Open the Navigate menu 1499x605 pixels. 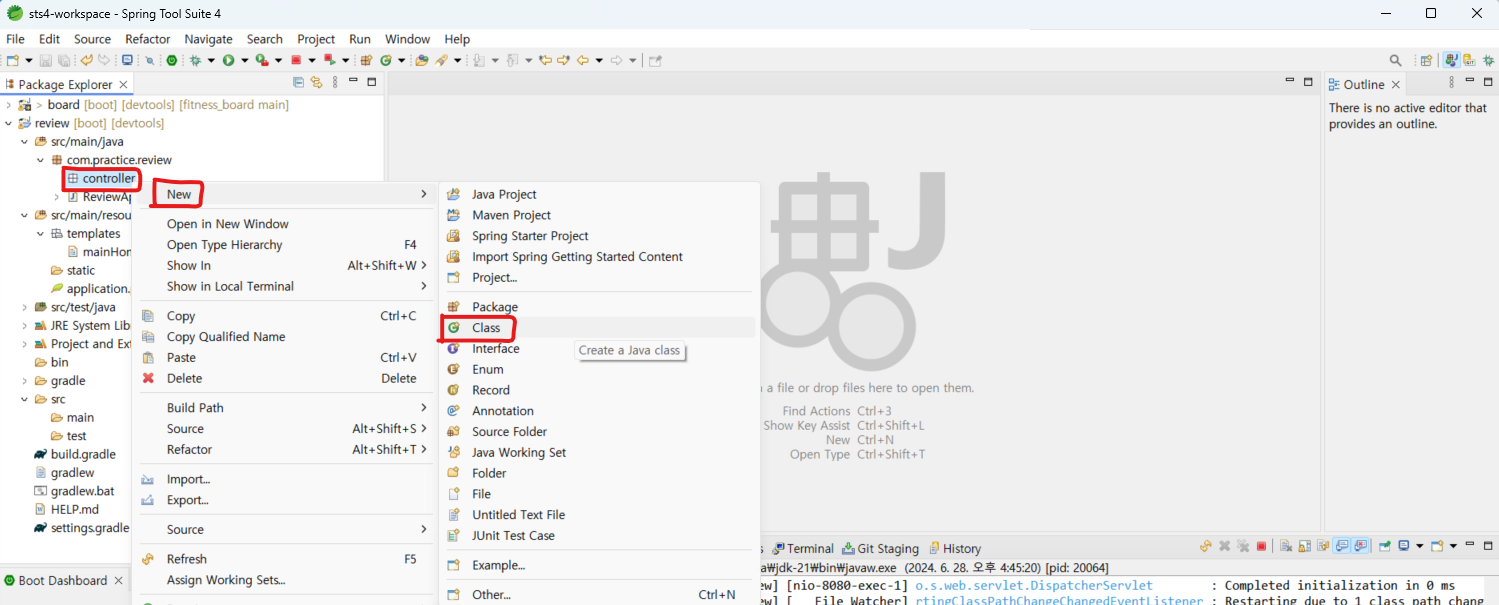tap(208, 39)
